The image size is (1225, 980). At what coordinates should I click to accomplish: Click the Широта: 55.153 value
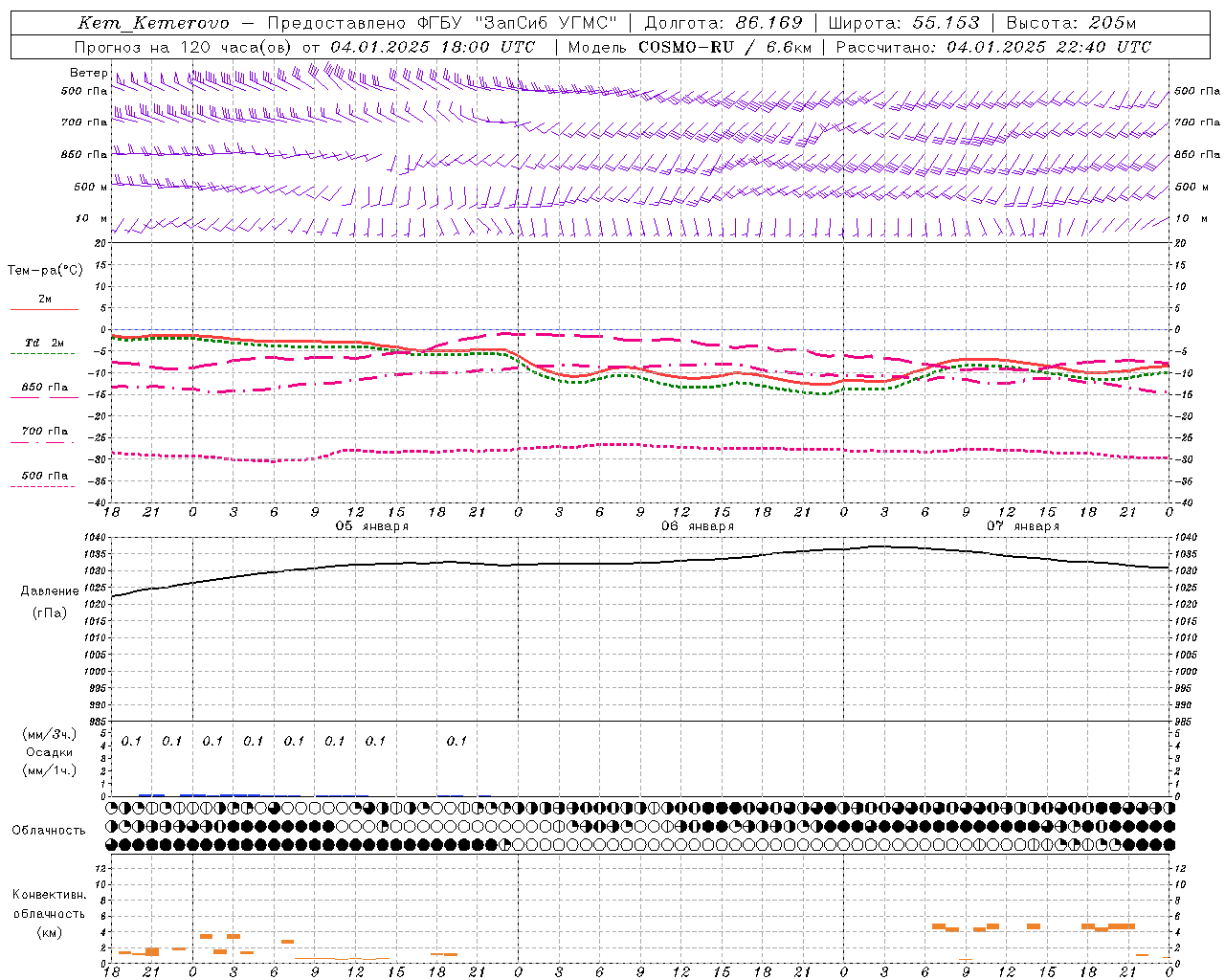click(903, 23)
